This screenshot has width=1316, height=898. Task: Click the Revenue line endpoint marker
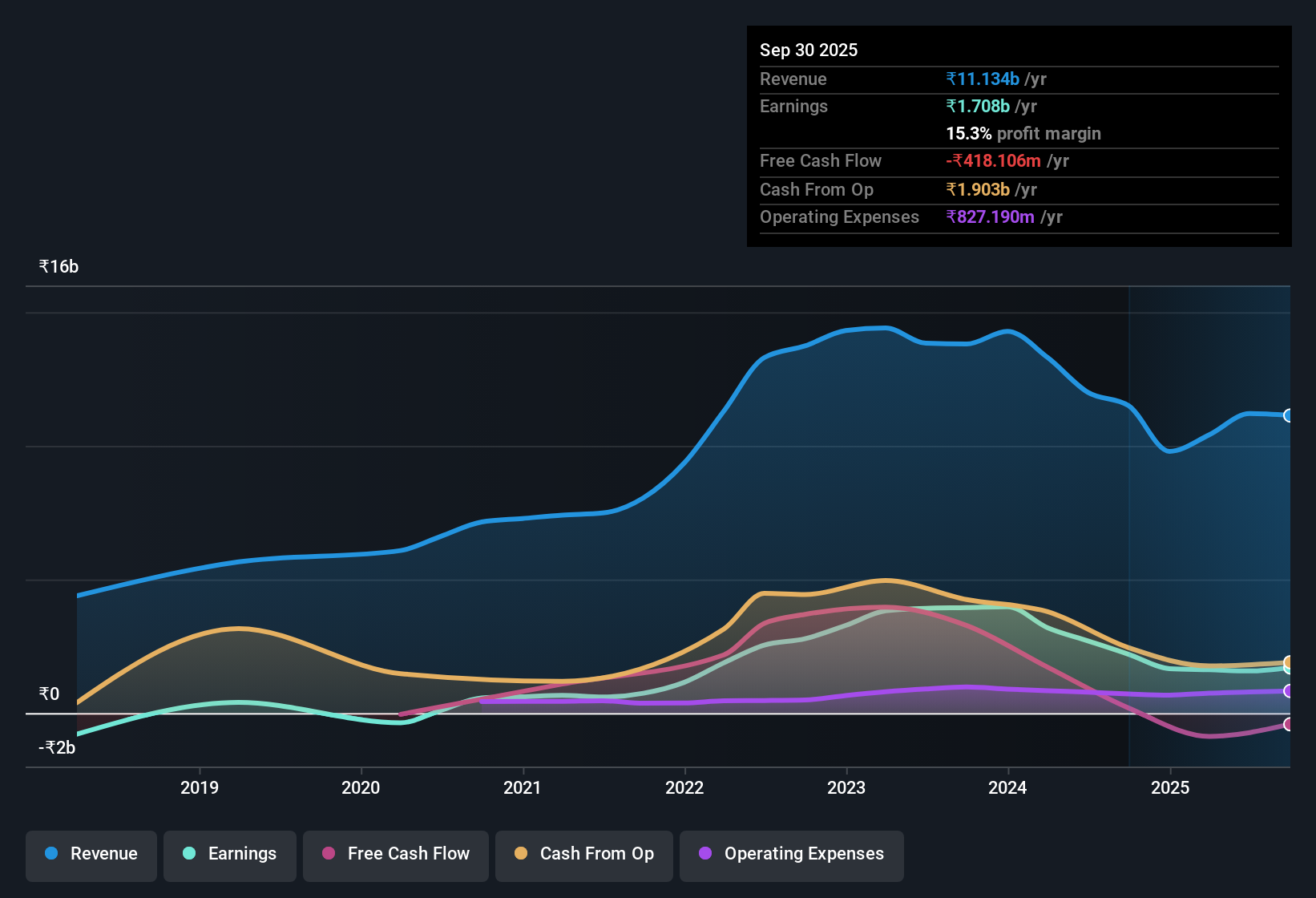tap(1288, 415)
